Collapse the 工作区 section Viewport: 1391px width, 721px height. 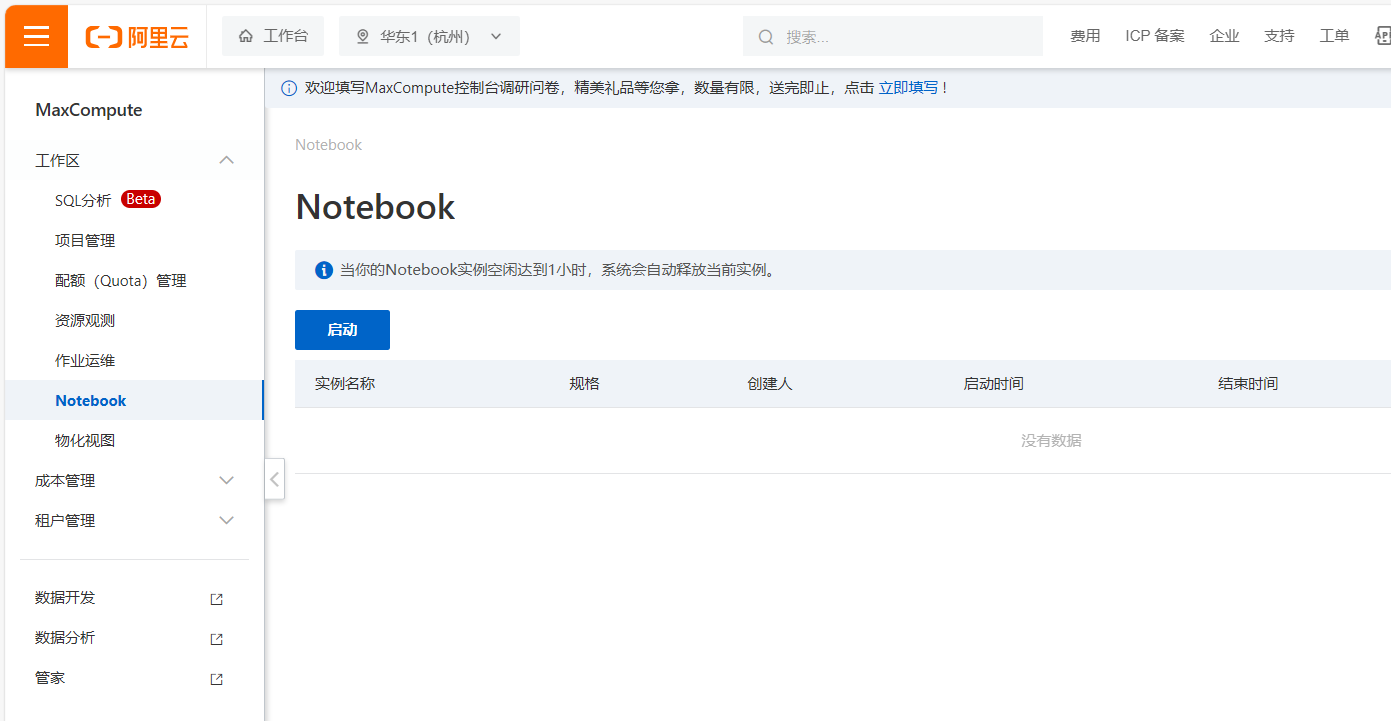click(227, 160)
